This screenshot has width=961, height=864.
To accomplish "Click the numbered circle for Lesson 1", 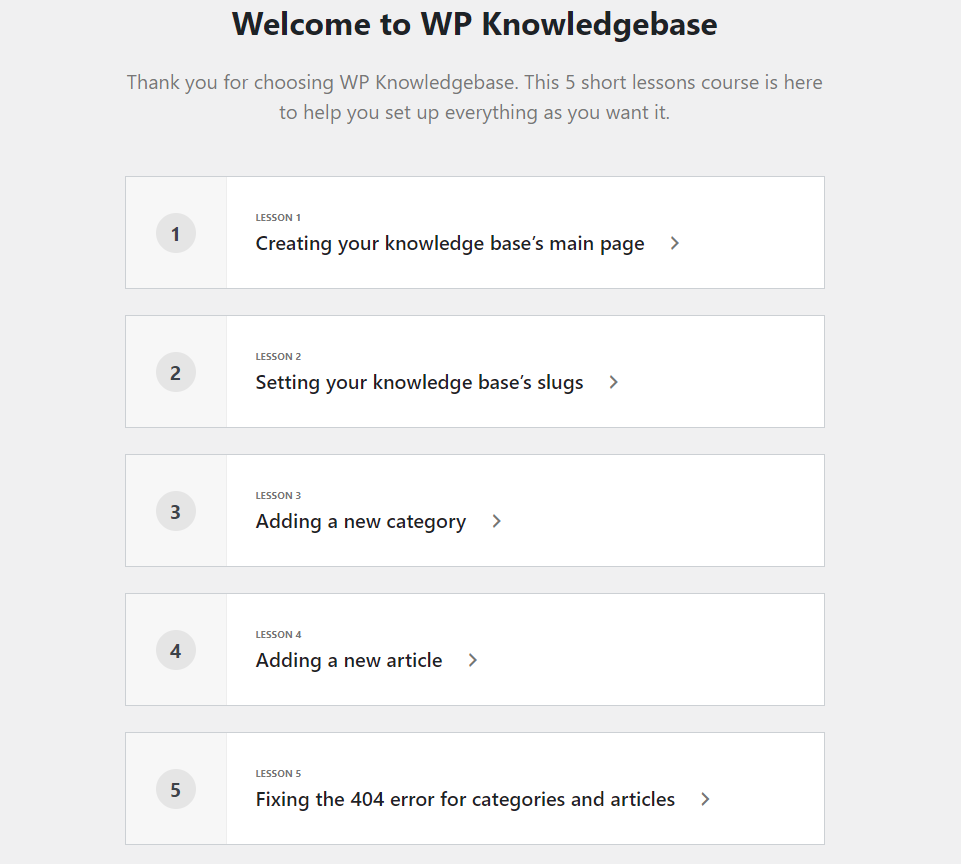I will tap(176, 233).
